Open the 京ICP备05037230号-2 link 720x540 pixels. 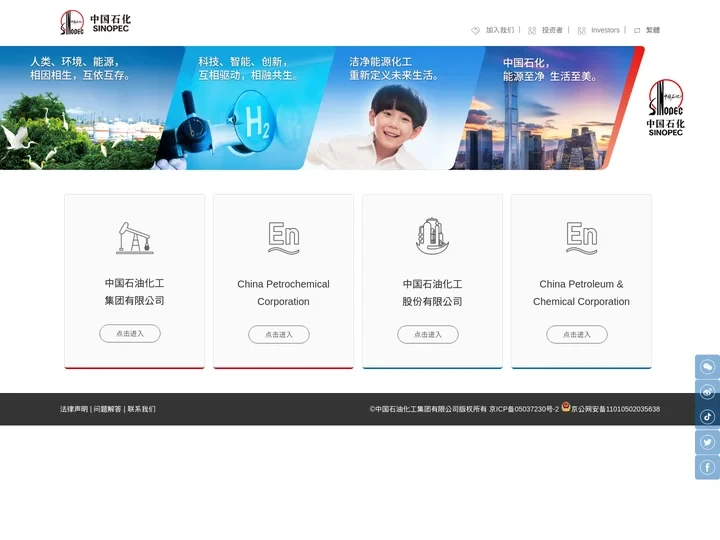pos(524,409)
